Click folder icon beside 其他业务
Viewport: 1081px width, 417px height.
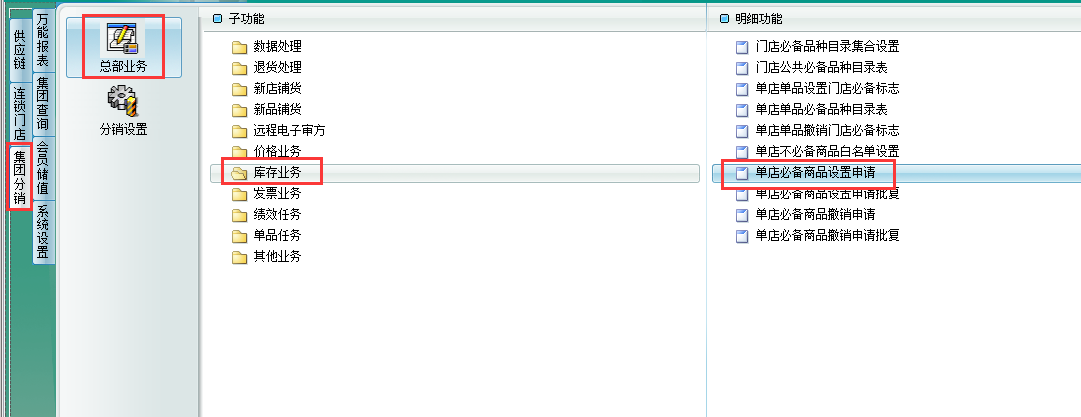point(239,257)
